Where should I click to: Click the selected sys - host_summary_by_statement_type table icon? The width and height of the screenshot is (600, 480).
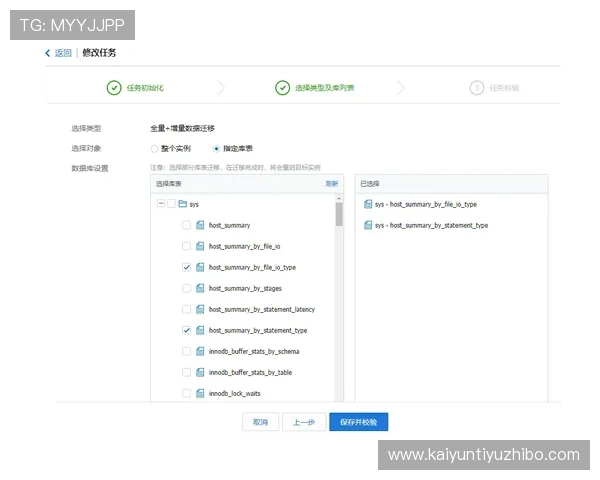(368, 226)
